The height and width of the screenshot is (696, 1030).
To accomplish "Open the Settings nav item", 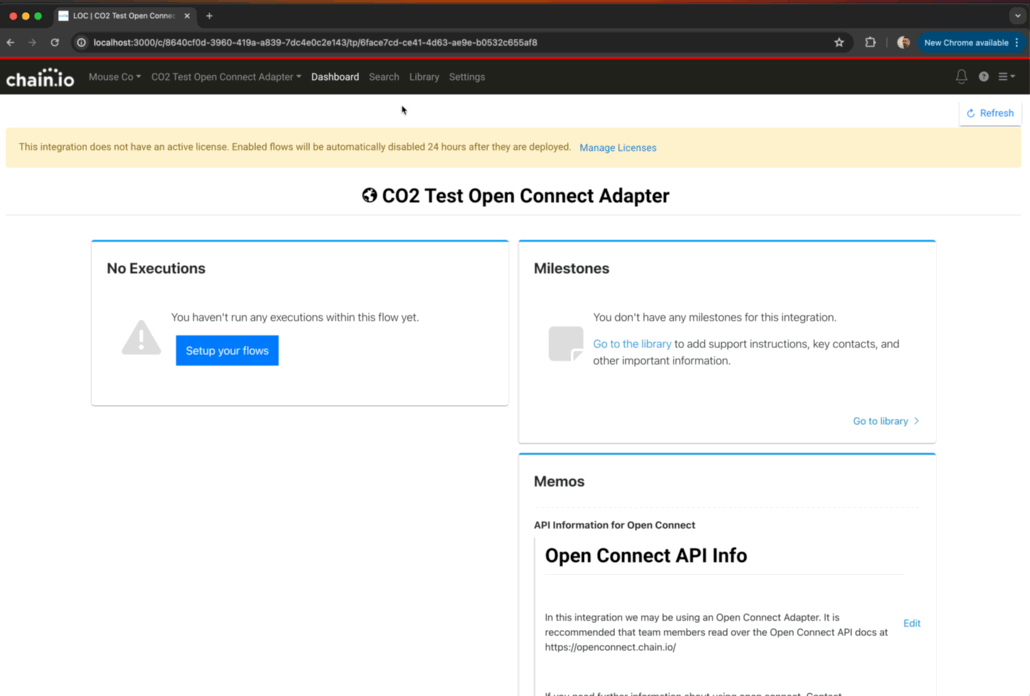I will 467,77.
